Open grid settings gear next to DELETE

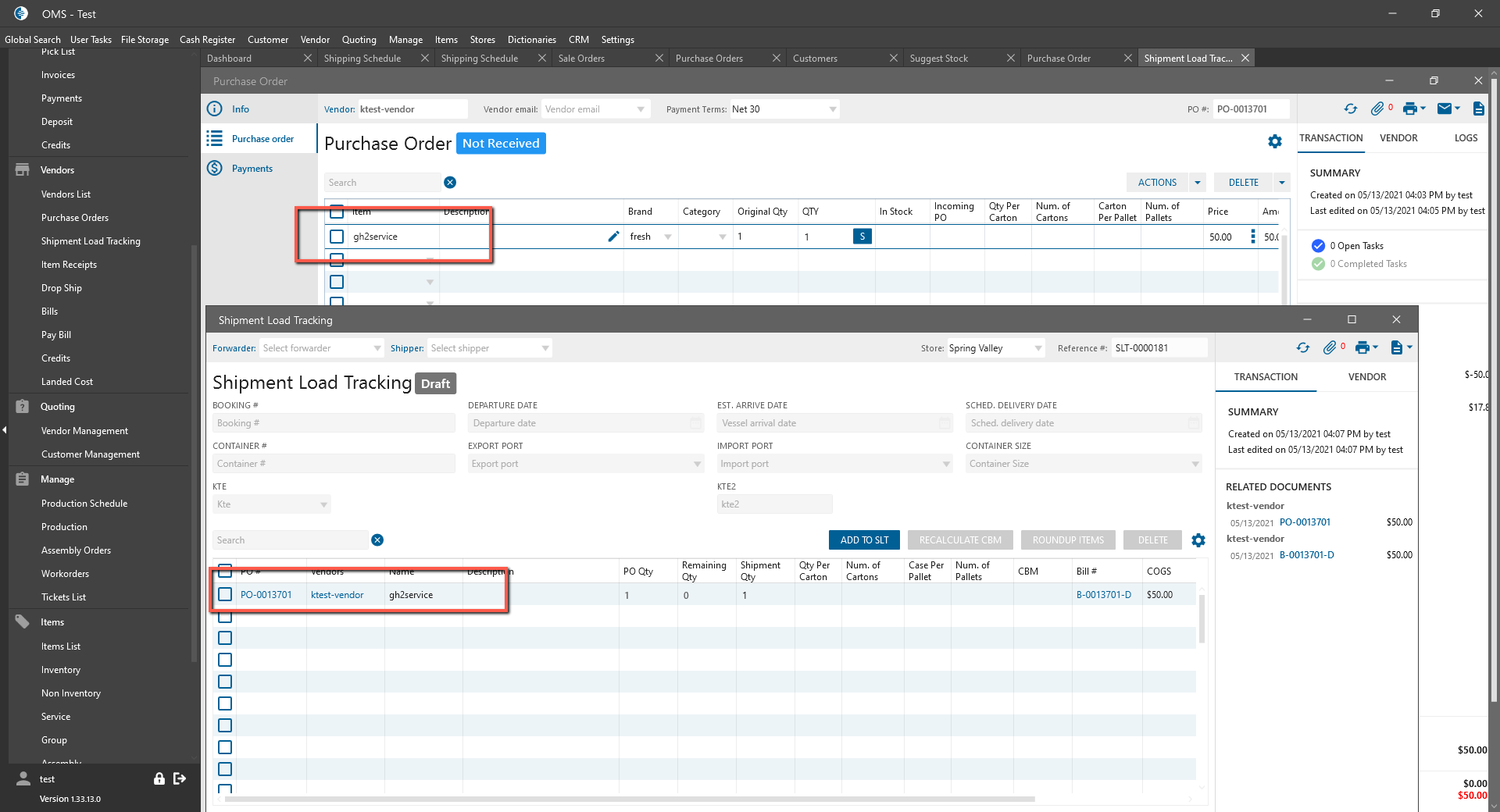pos(1198,540)
